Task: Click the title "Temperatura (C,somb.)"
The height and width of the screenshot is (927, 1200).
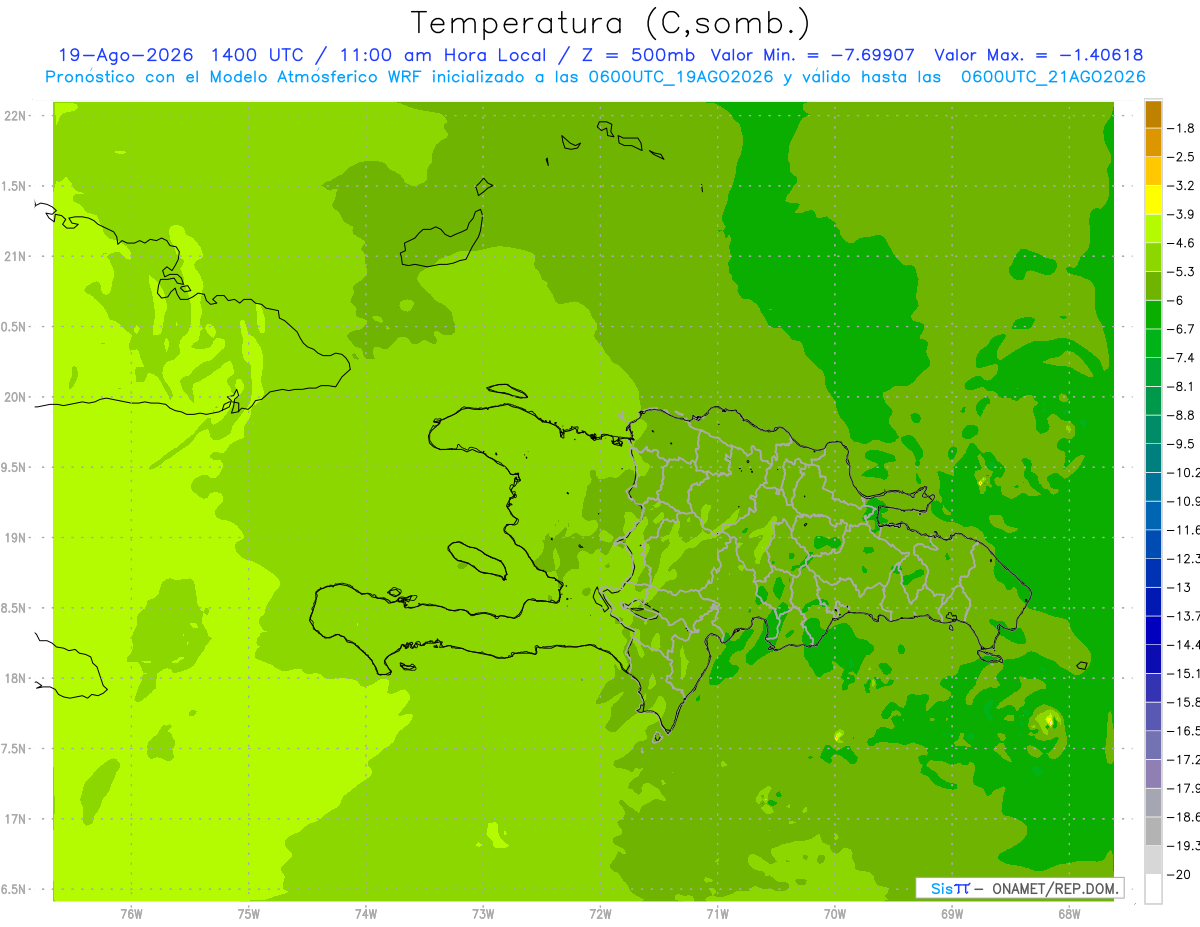Action: point(611,23)
